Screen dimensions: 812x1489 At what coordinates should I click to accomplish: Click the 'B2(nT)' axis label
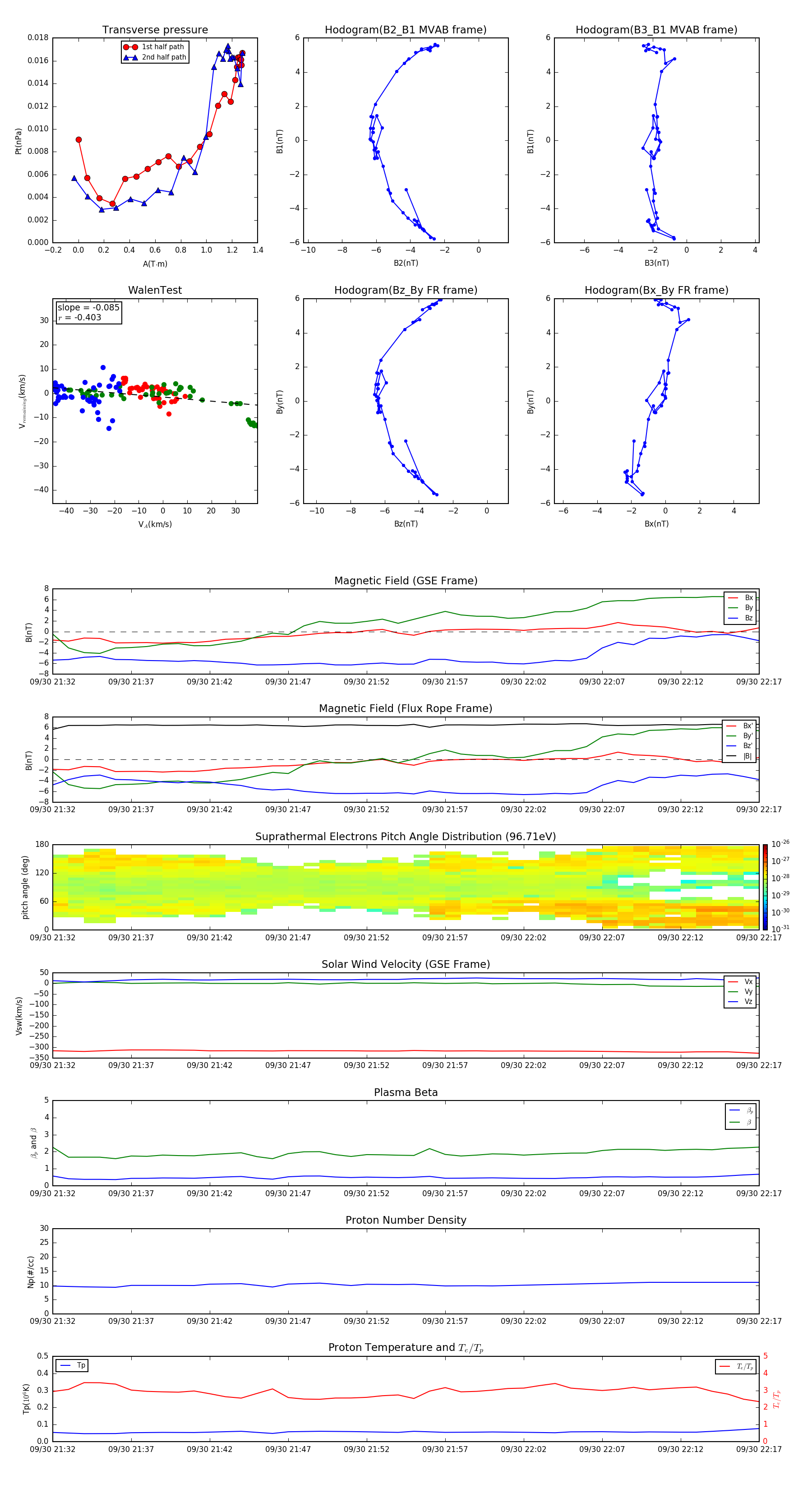tap(406, 263)
